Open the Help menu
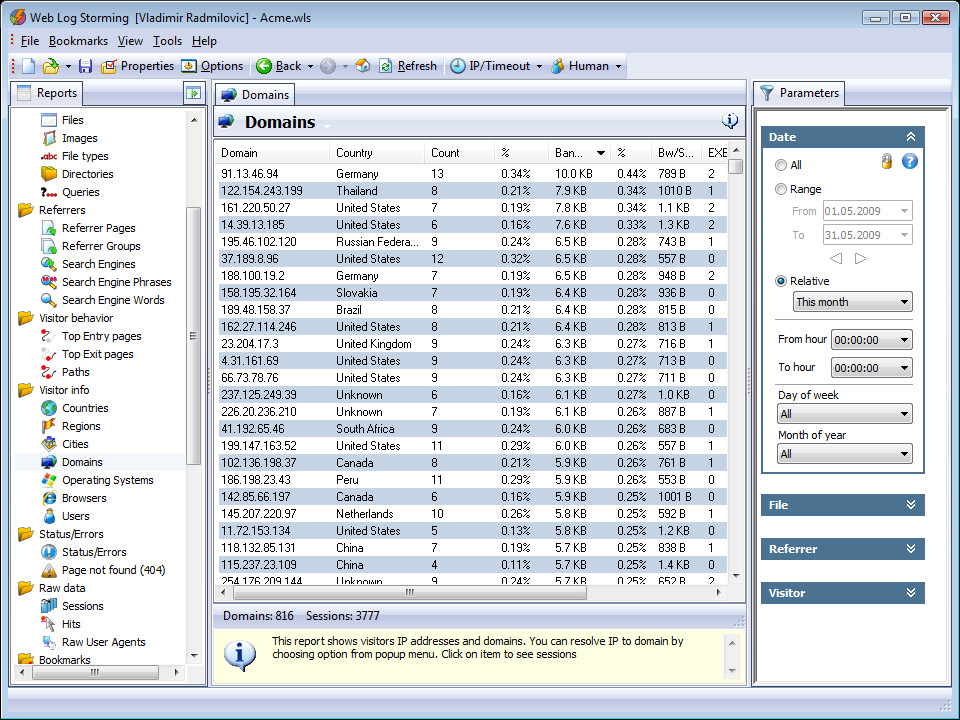The image size is (960, 720). tap(204, 41)
